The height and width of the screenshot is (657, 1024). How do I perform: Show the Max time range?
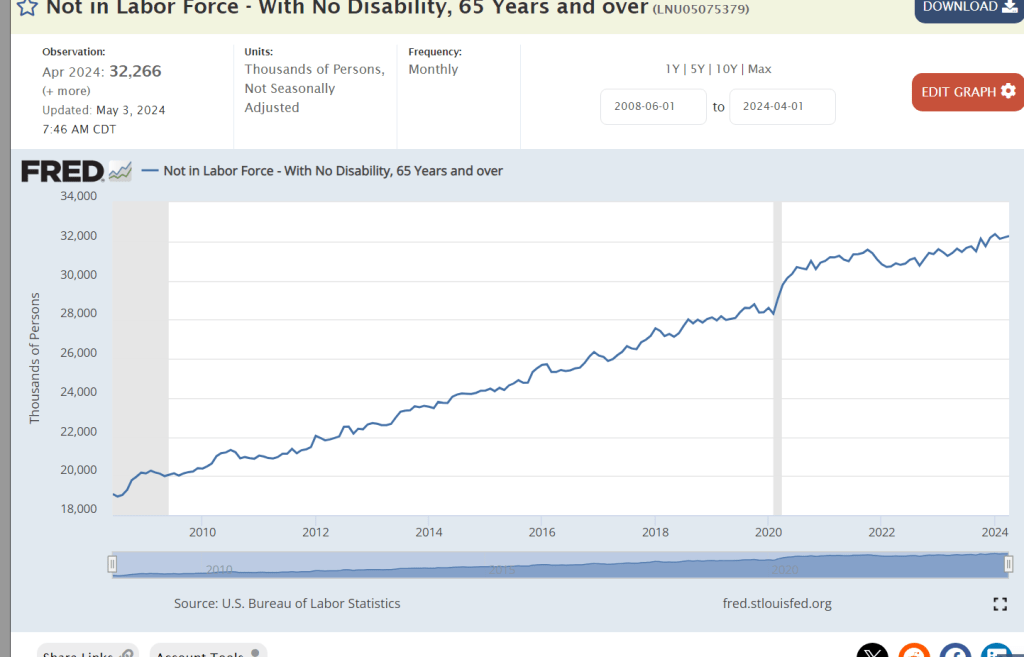pyautogui.click(x=760, y=69)
